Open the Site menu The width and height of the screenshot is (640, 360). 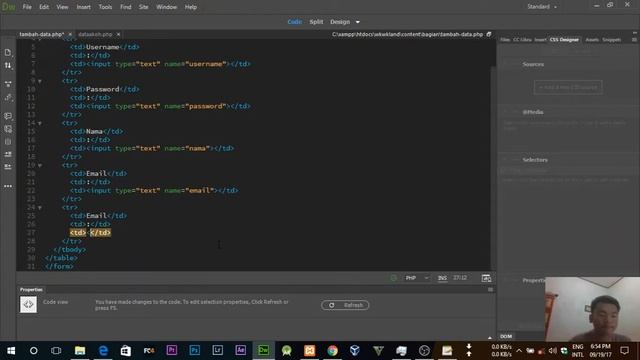[x=144, y=7]
